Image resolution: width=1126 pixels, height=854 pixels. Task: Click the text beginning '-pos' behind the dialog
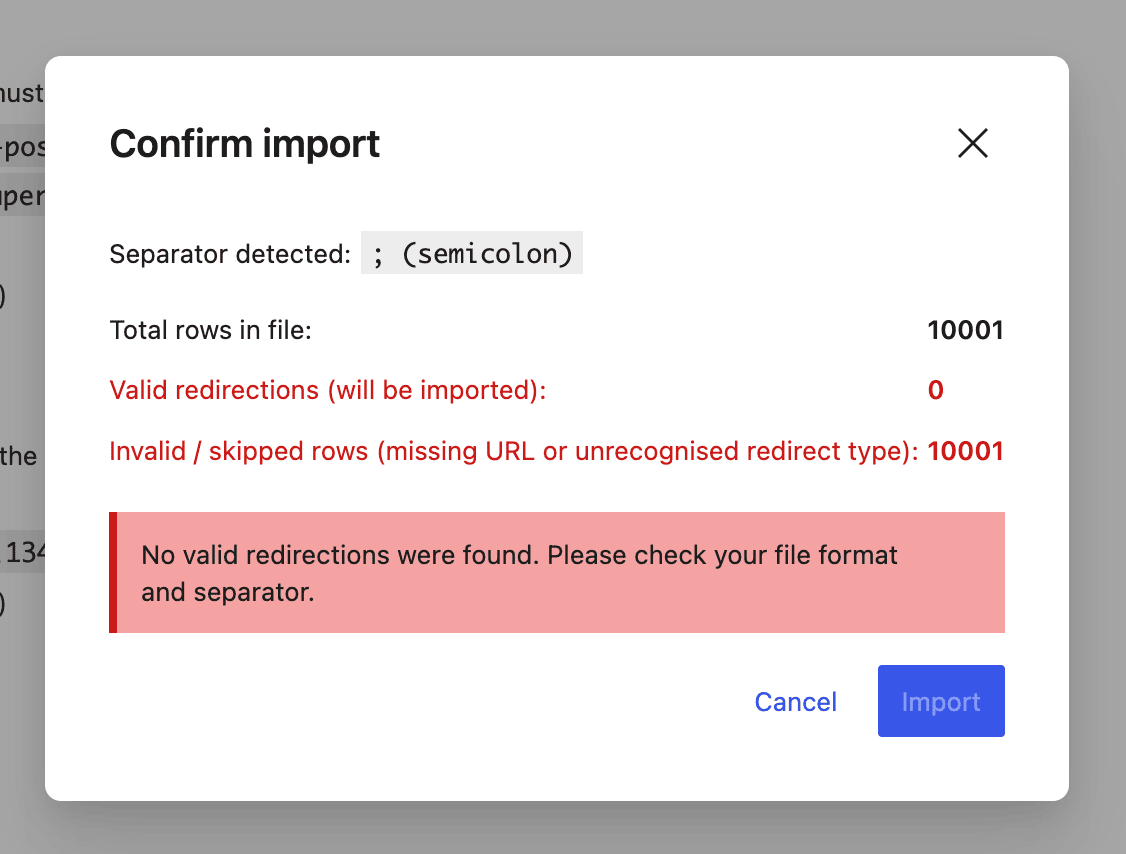coord(20,146)
